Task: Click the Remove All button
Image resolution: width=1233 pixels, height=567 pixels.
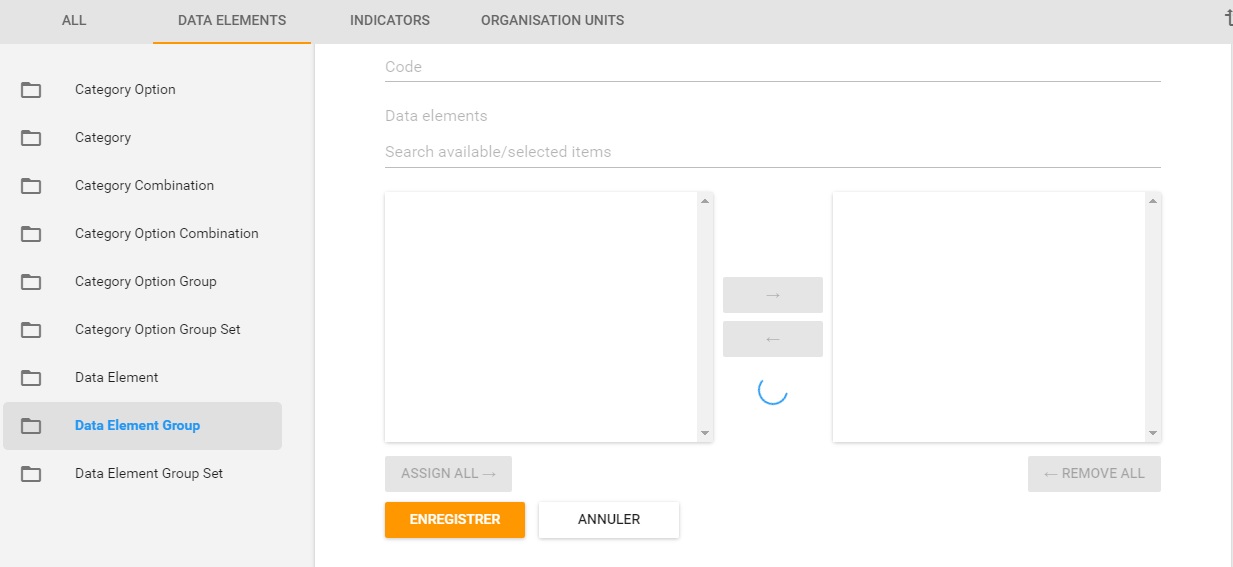Action: point(1094,474)
